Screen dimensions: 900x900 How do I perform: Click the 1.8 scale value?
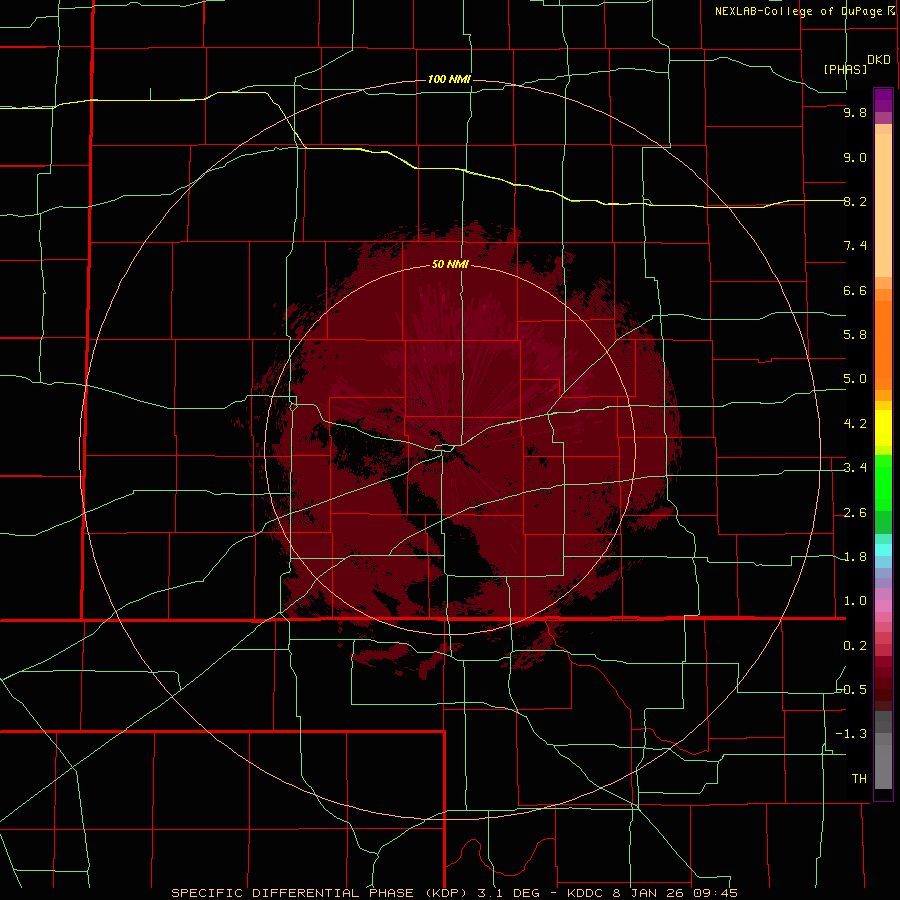click(855, 557)
